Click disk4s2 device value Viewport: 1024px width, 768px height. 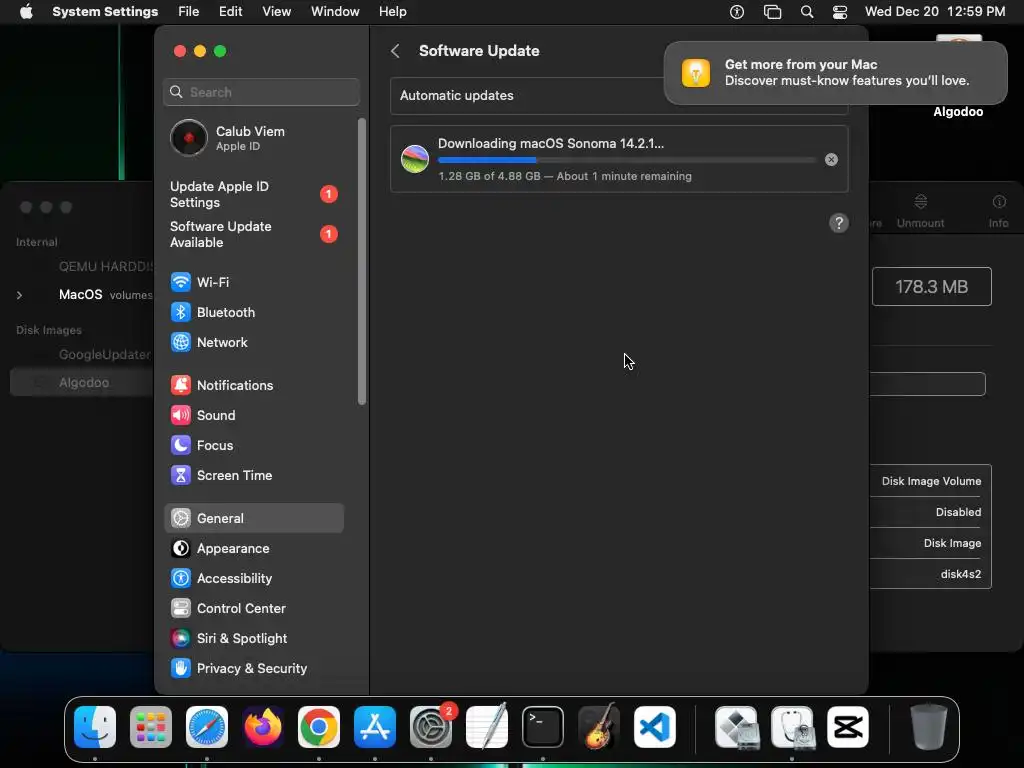961,574
